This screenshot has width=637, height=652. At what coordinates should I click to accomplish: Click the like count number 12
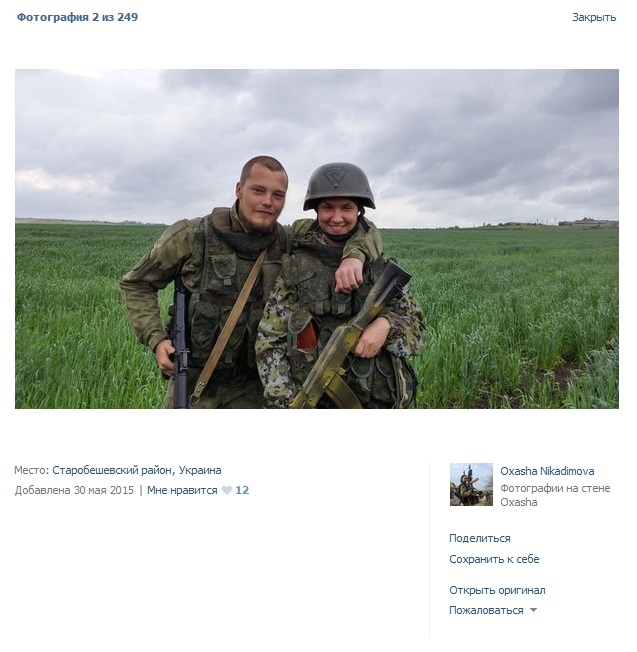(242, 490)
